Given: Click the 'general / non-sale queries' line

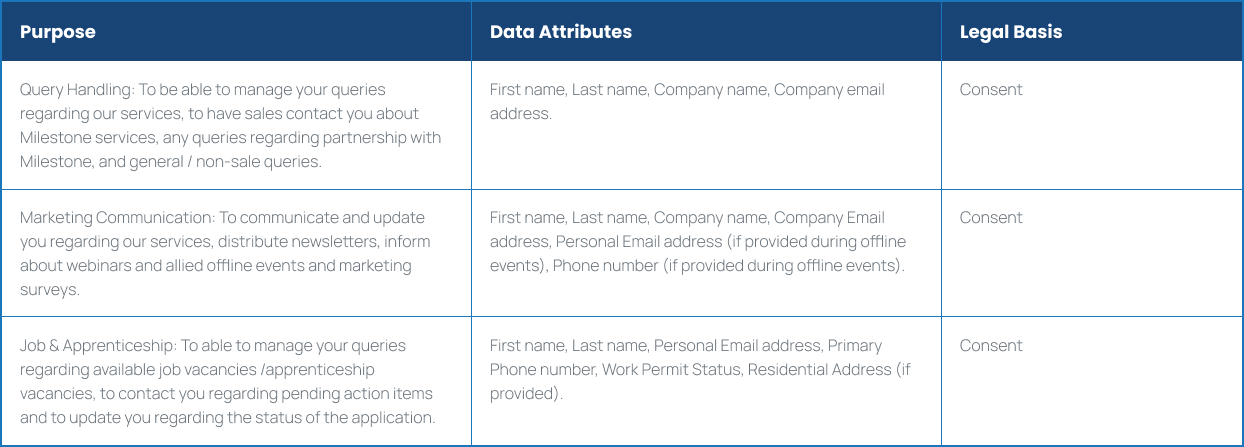Looking at the screenshot, I should 171,161.
